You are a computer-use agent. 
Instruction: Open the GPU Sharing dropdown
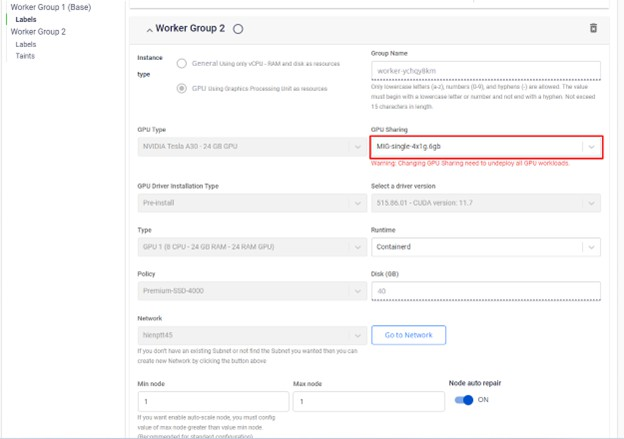pyautogui.click(x=486, y=147)
